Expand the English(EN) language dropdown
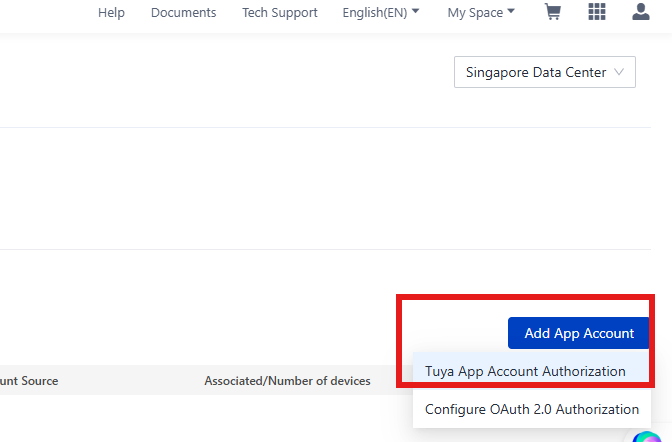672x442 pixels. 381,12
